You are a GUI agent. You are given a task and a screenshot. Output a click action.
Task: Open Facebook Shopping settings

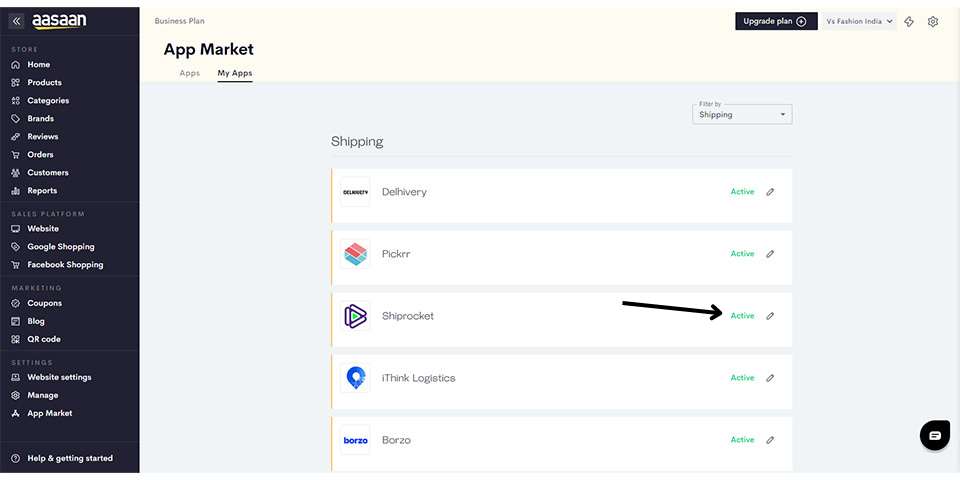65,265
